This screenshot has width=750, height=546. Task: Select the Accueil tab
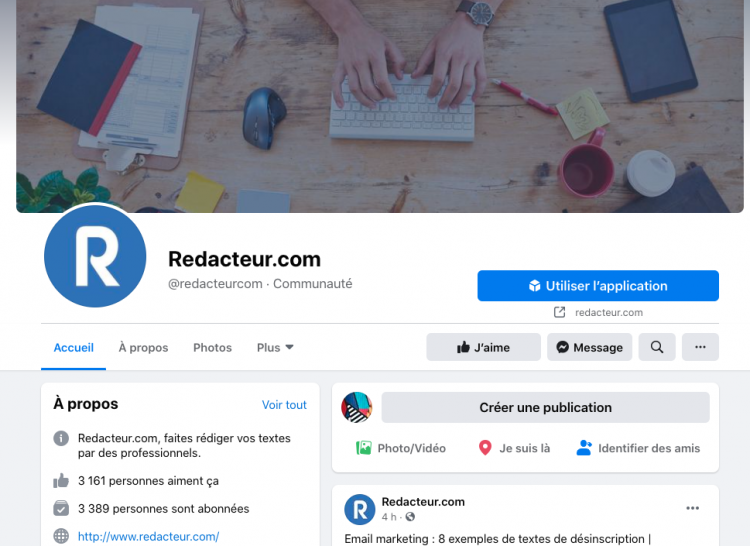coord(74,348)
